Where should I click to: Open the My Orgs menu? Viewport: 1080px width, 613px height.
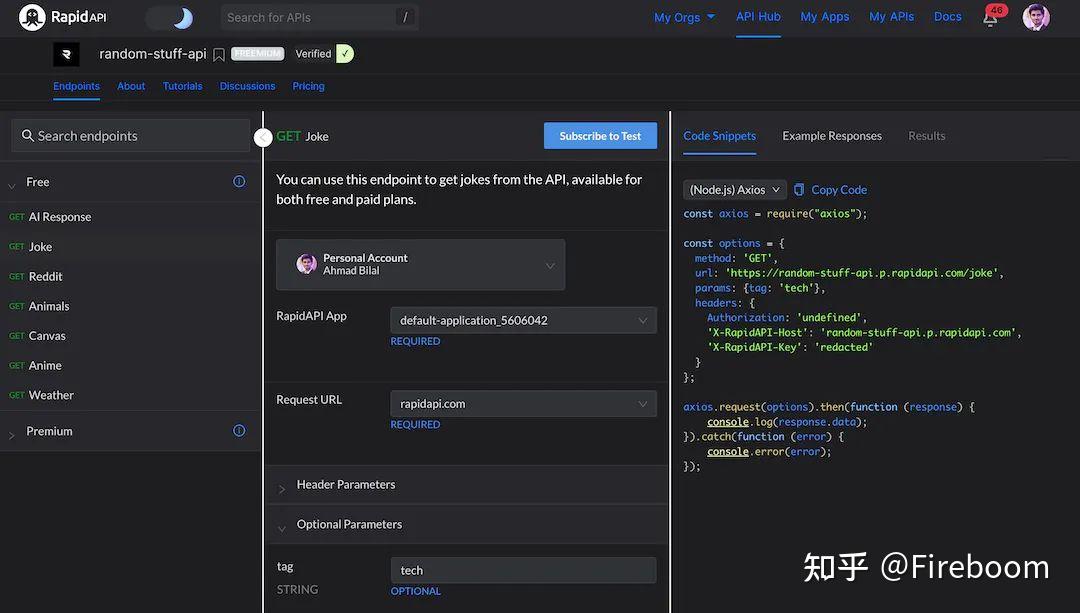pos(685,17)
